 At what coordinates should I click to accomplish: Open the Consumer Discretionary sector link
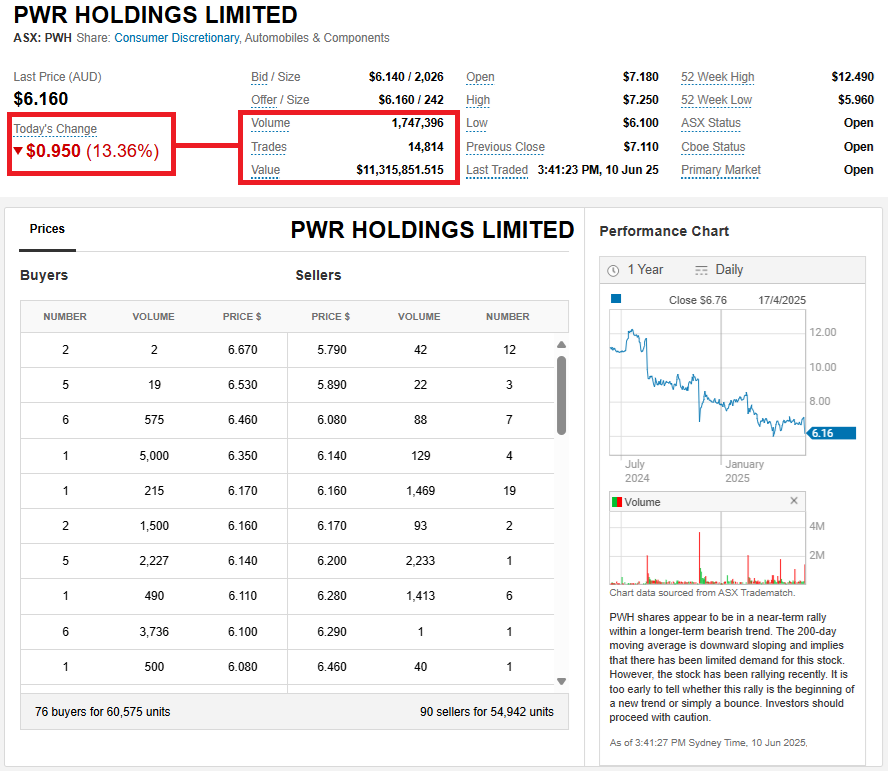176,38
